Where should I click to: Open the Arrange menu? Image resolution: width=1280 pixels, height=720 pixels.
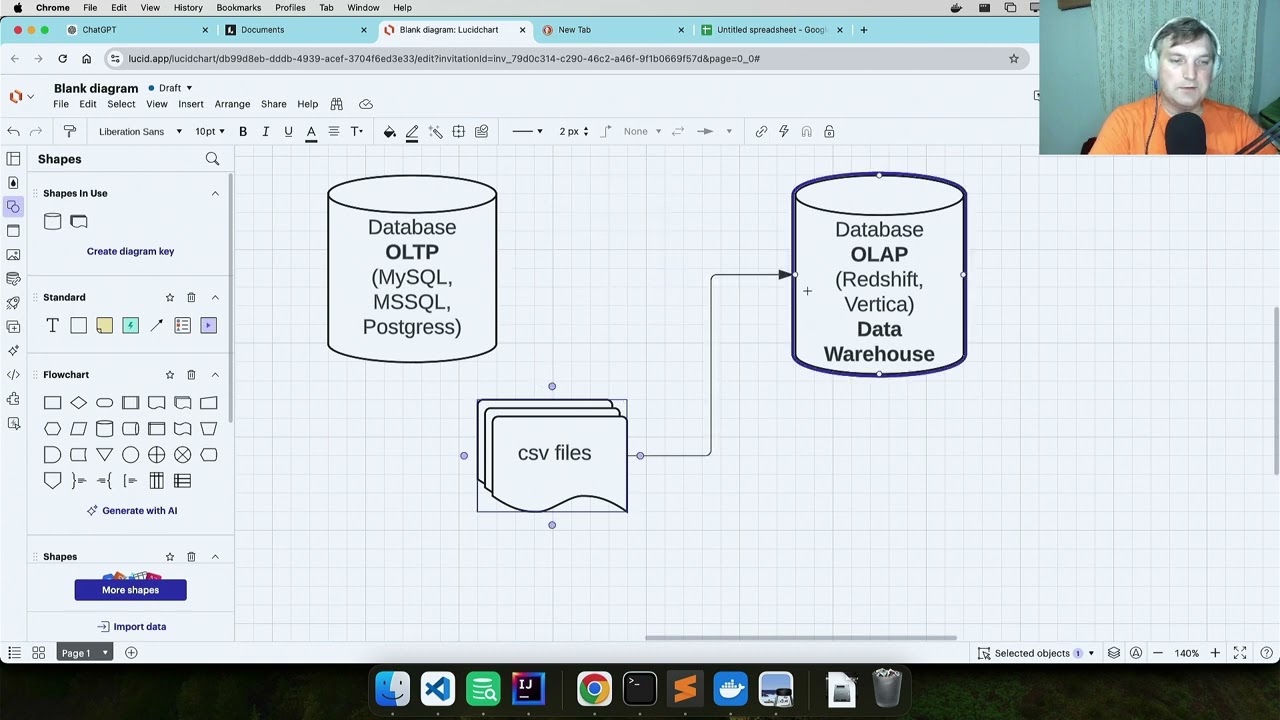coord(232,104)
